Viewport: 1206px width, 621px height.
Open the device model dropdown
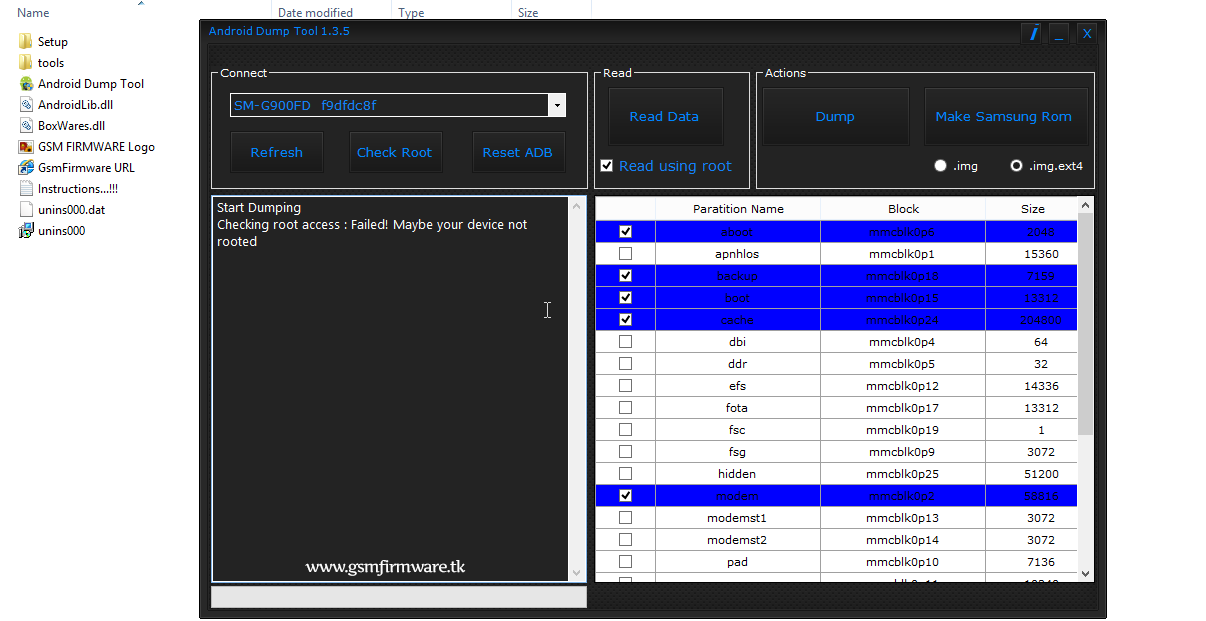click(x=556, y=104)
